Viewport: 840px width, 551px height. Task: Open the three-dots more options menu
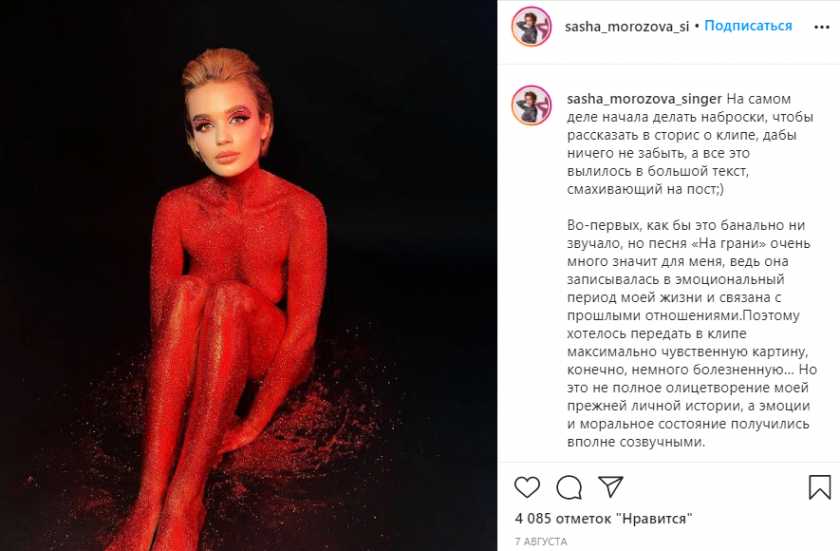tap(821, 27)
